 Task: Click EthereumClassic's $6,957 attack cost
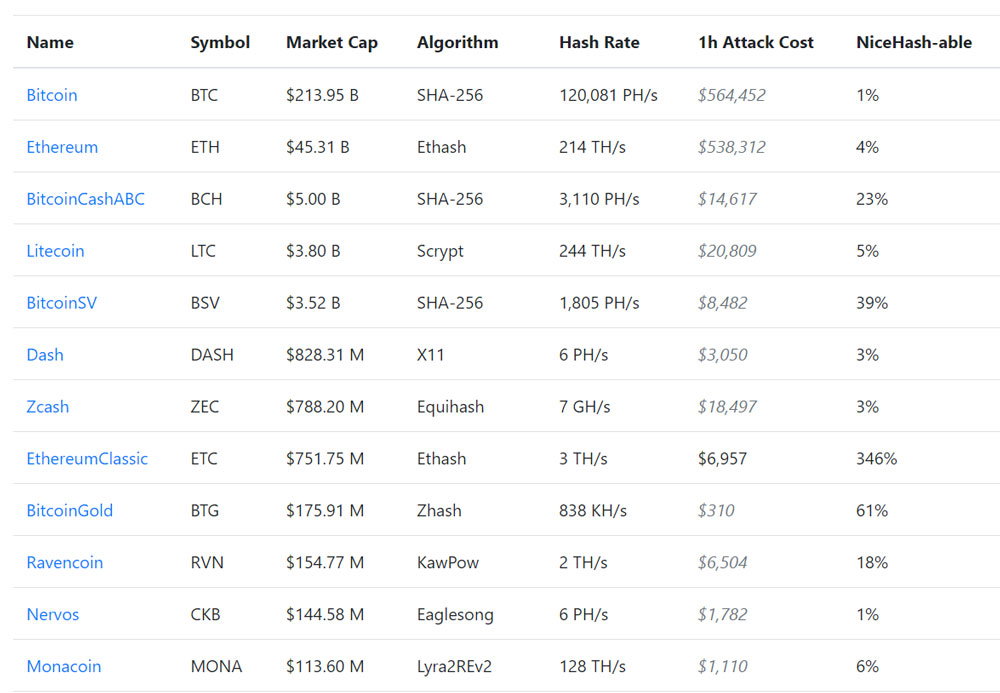722,459
